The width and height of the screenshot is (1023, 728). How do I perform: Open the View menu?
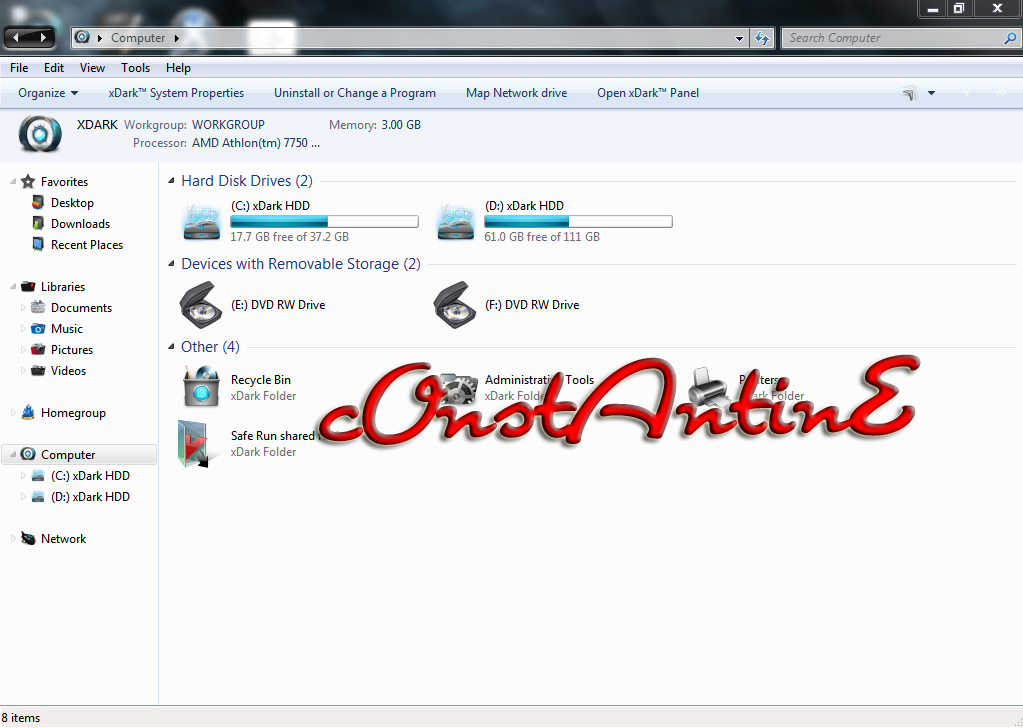pyautogui.click(x=92, y=68)
